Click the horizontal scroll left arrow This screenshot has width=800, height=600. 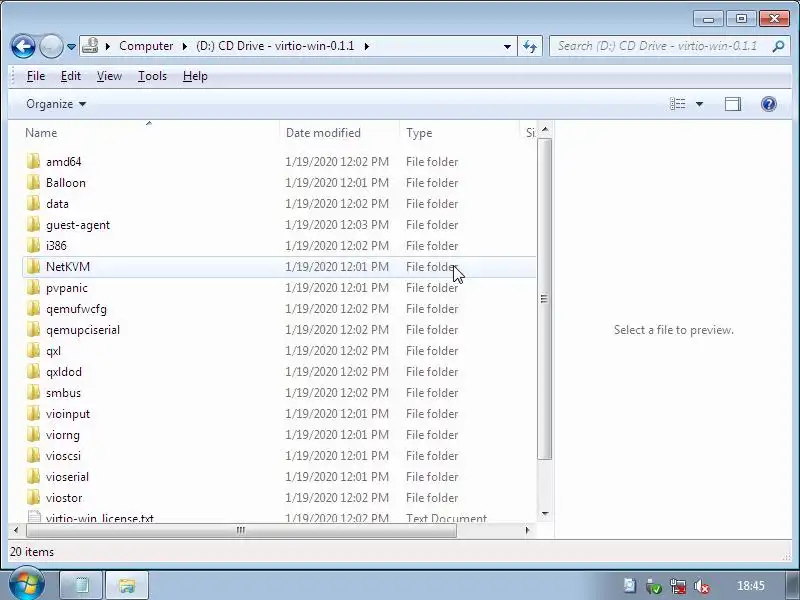pos(16,531)
